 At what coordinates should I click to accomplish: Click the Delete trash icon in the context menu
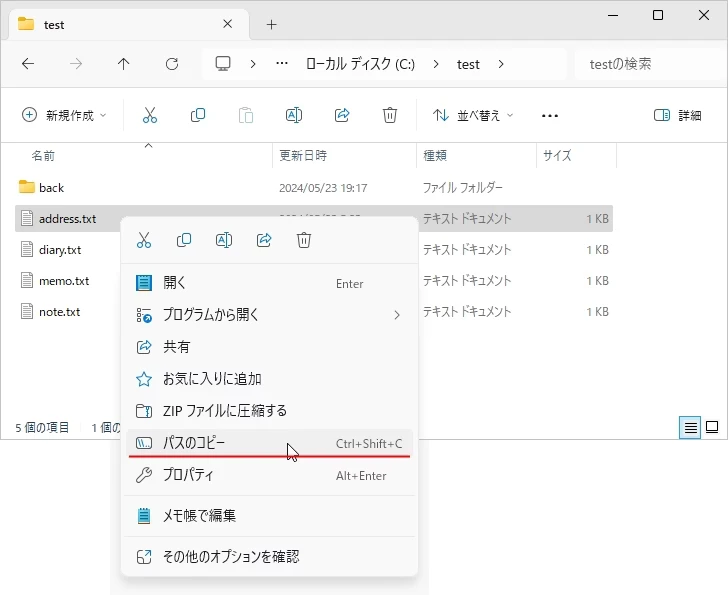click(x=304, y=240)
